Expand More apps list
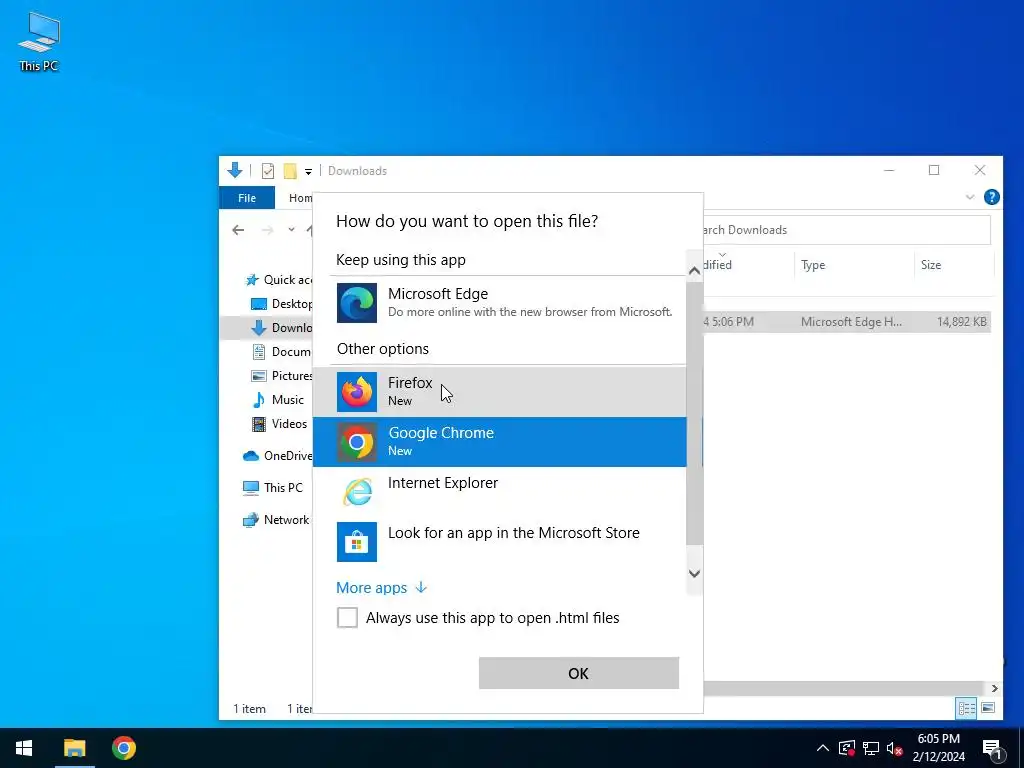 (x=381, y=588)
